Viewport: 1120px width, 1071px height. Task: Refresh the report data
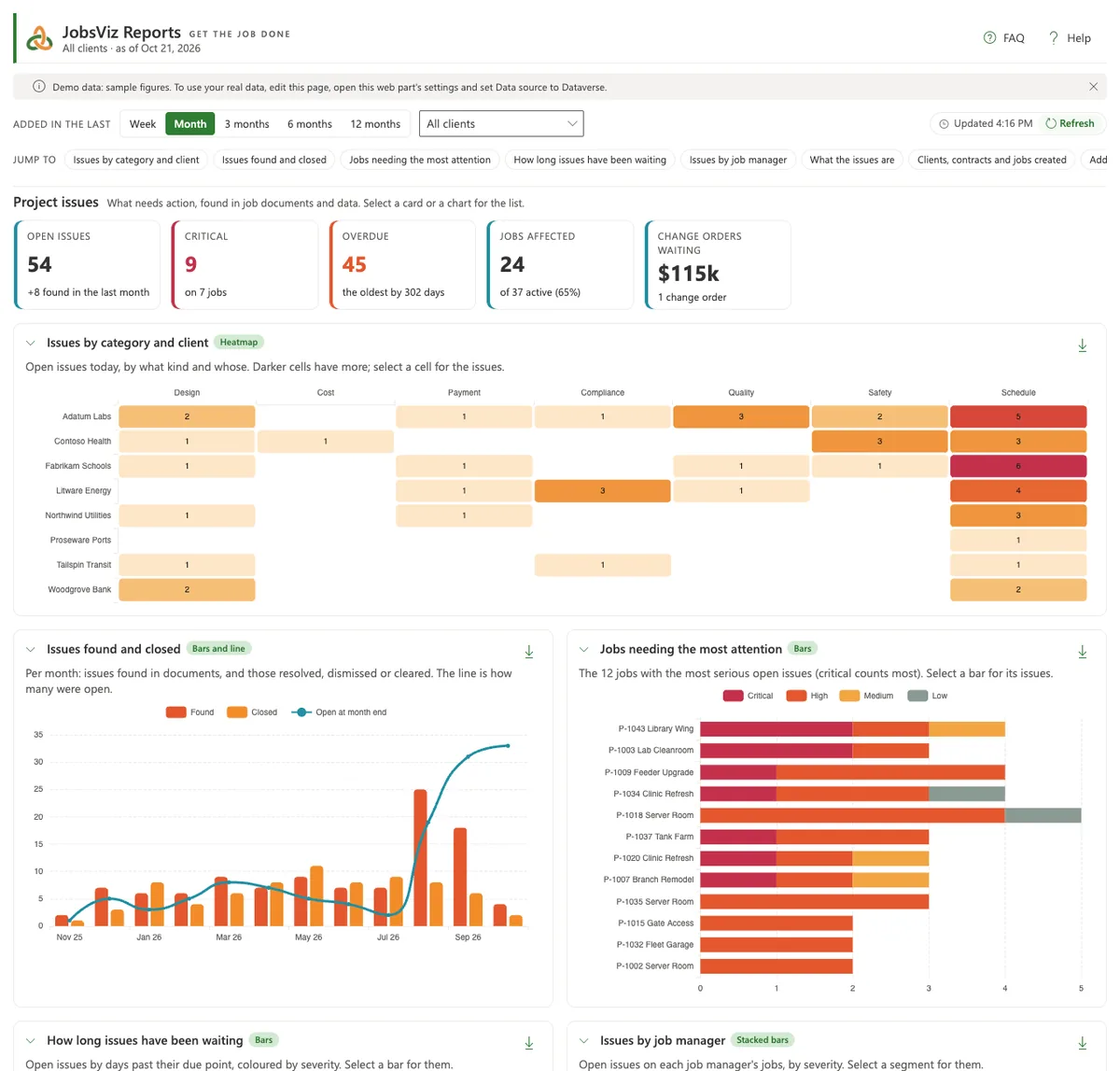[x=1070, y=123]
